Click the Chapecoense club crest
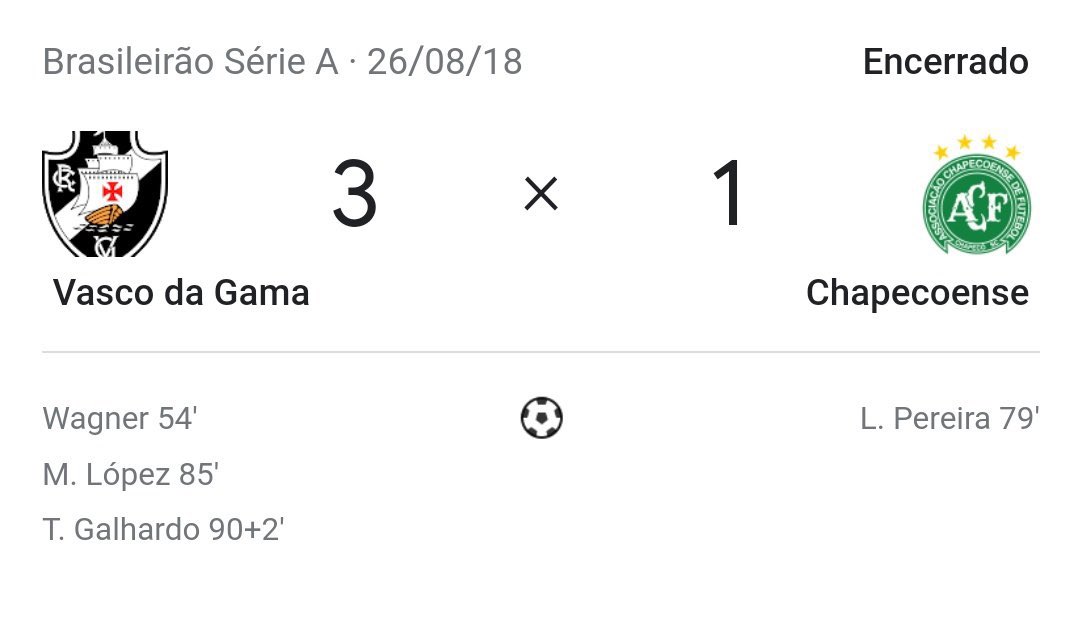 pos(975,205)
